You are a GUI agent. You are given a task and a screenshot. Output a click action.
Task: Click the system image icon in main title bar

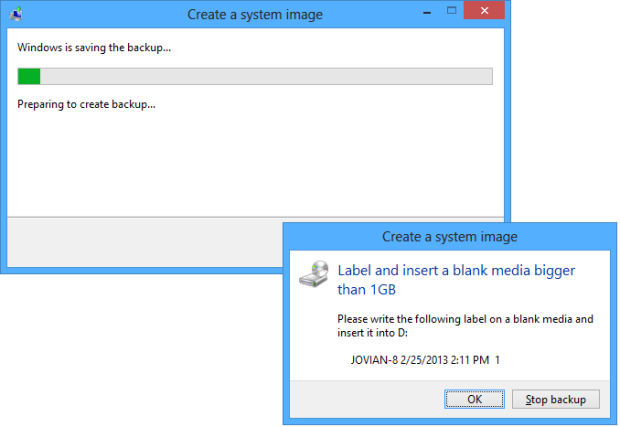point(15,15)
